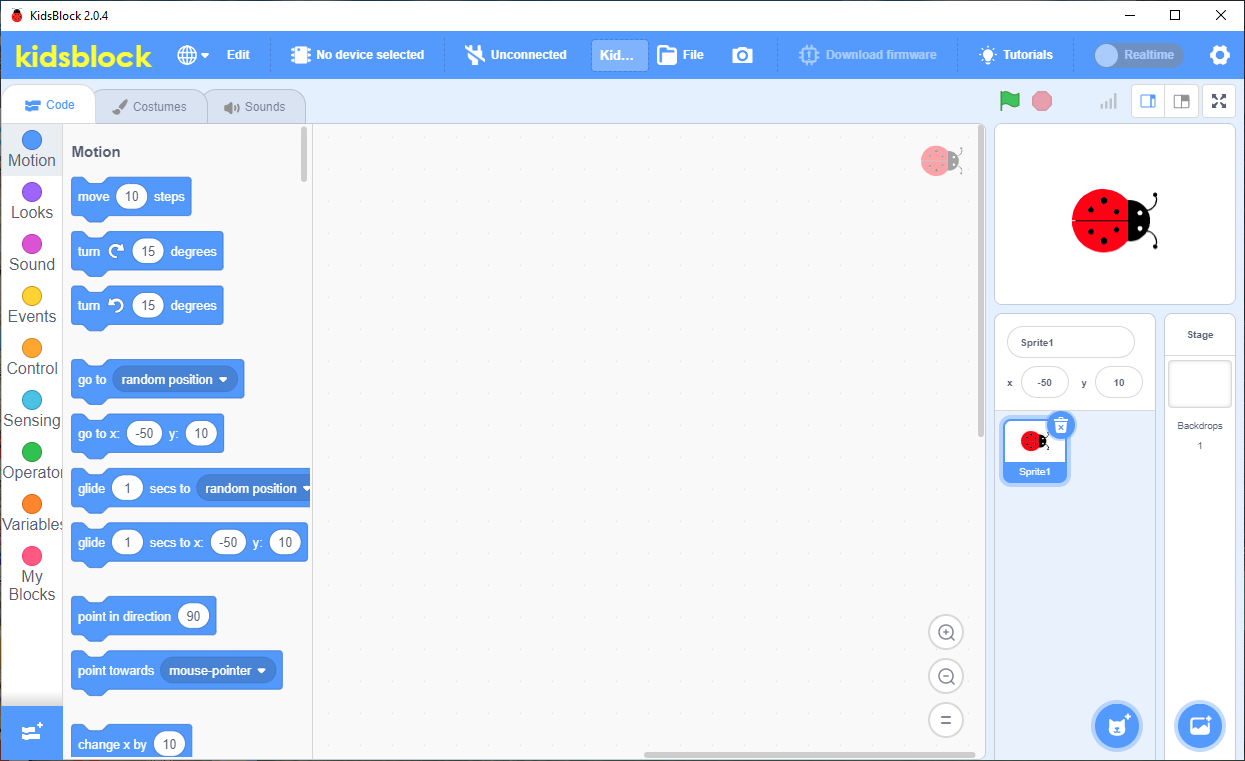Screen dimensions: 1245x761
Task: Click the turn clockwise 15 degrees block
Action: tap(147, 252)
